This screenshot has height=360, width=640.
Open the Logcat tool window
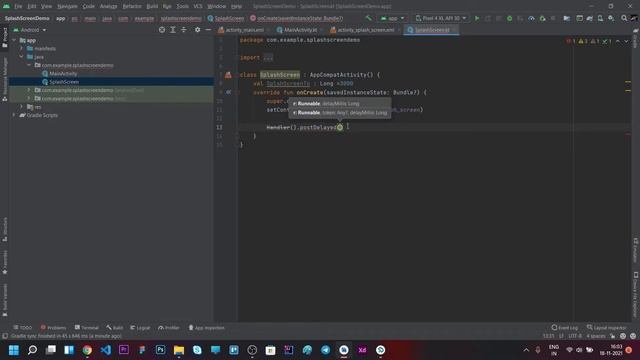point(140,328)
